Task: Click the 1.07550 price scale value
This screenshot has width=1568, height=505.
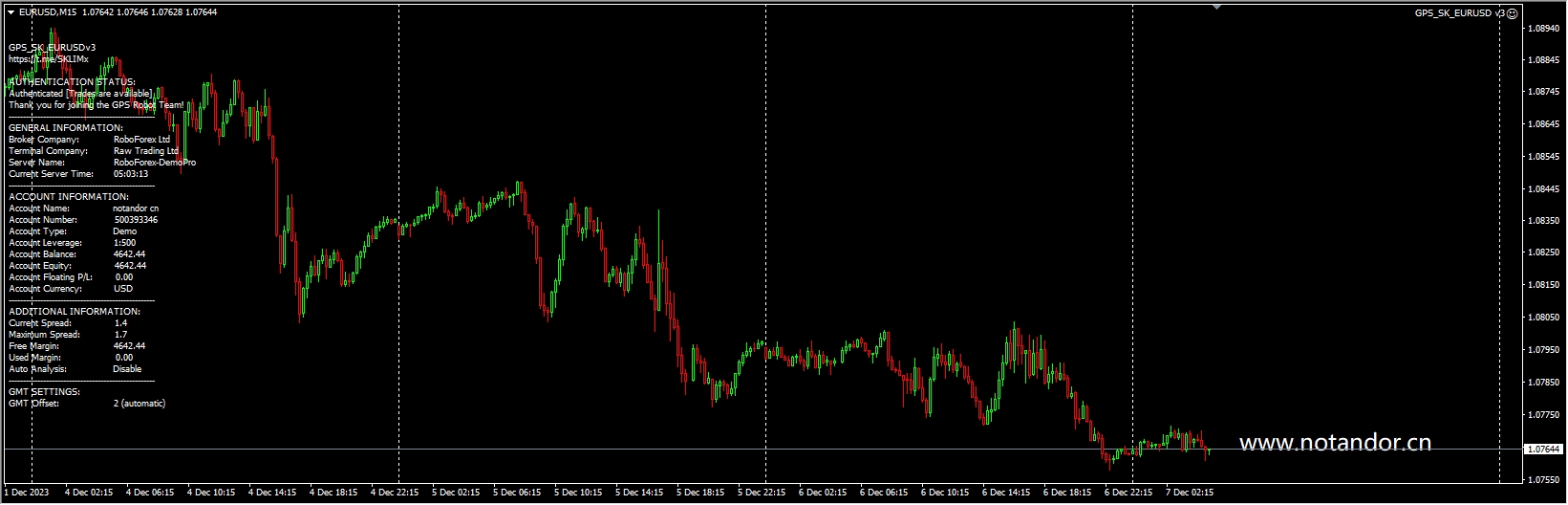Action: point(1544,479)
